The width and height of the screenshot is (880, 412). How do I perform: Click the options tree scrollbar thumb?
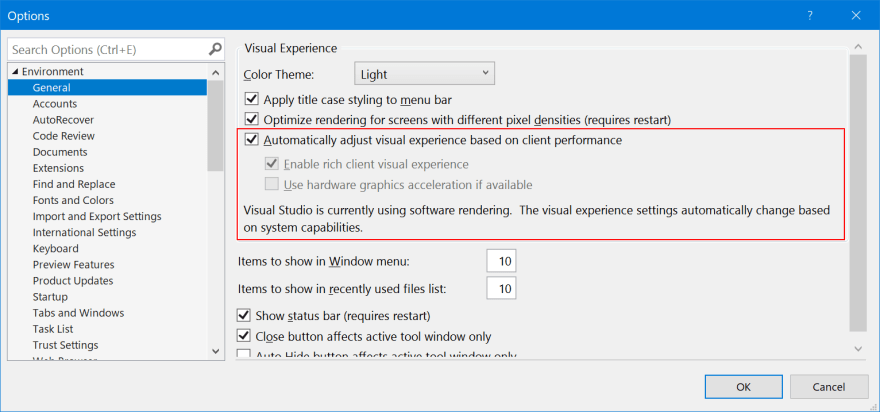[216, 125]
